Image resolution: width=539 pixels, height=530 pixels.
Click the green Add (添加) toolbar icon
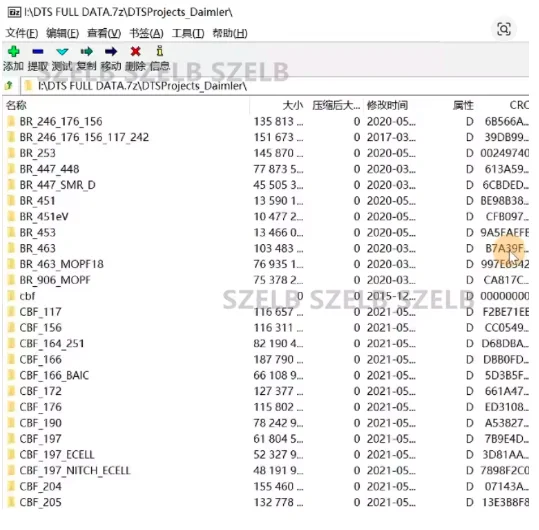[x=13, y=52]
